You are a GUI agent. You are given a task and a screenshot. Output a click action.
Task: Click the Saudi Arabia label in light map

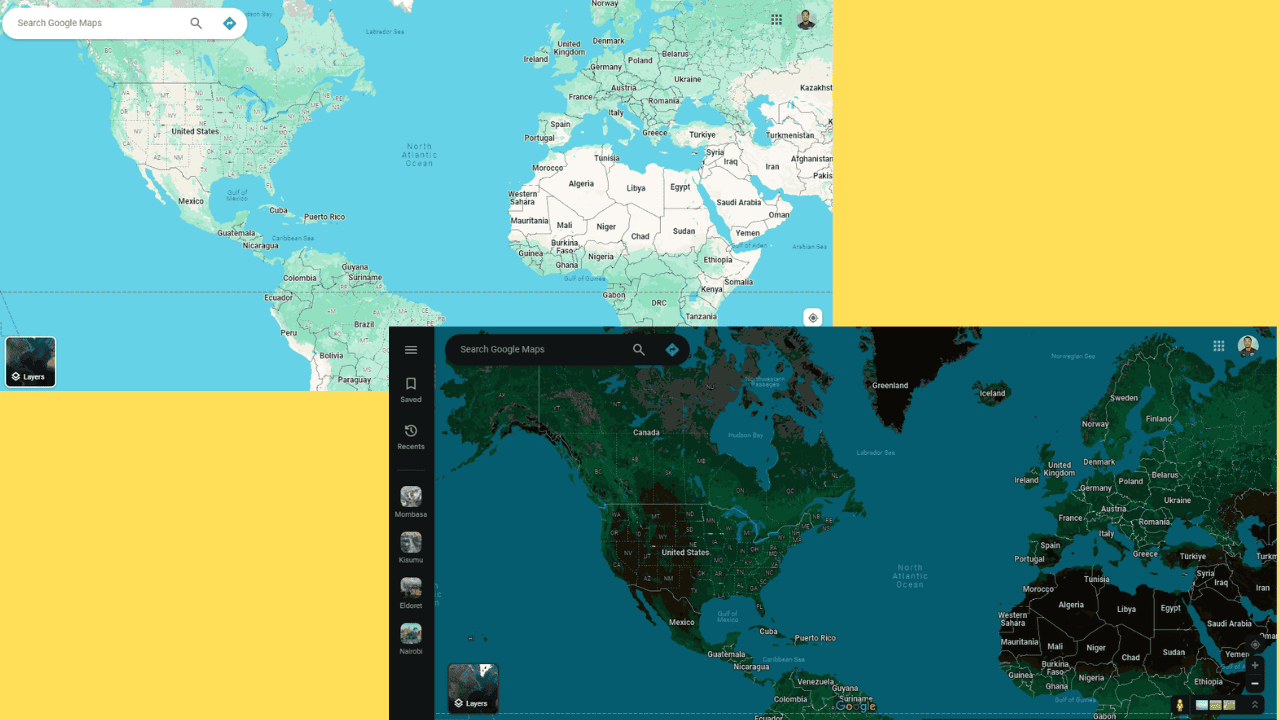pyautogui.click(x=737, y=202)
